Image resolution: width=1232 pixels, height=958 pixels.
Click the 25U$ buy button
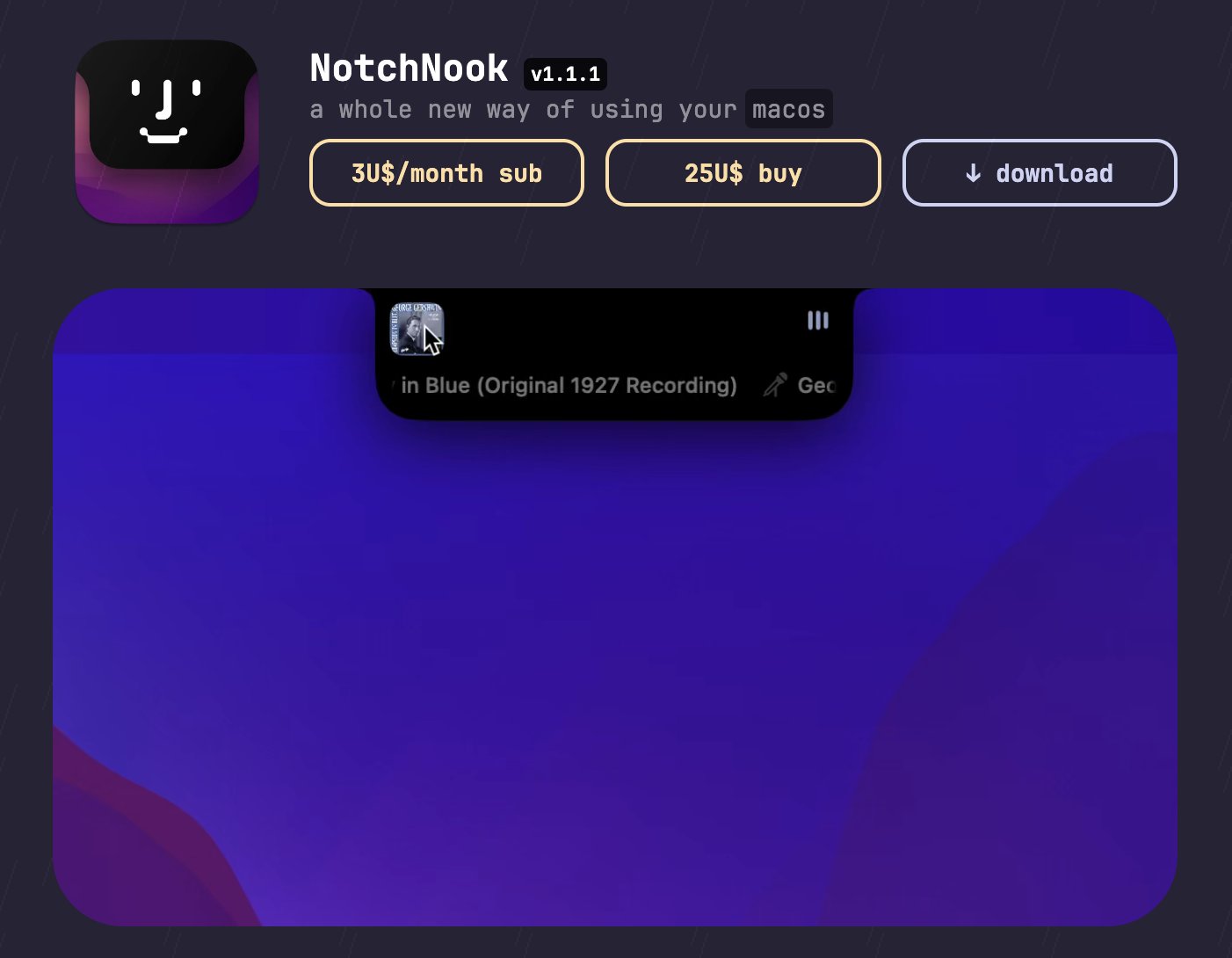[x=743, y=173]
